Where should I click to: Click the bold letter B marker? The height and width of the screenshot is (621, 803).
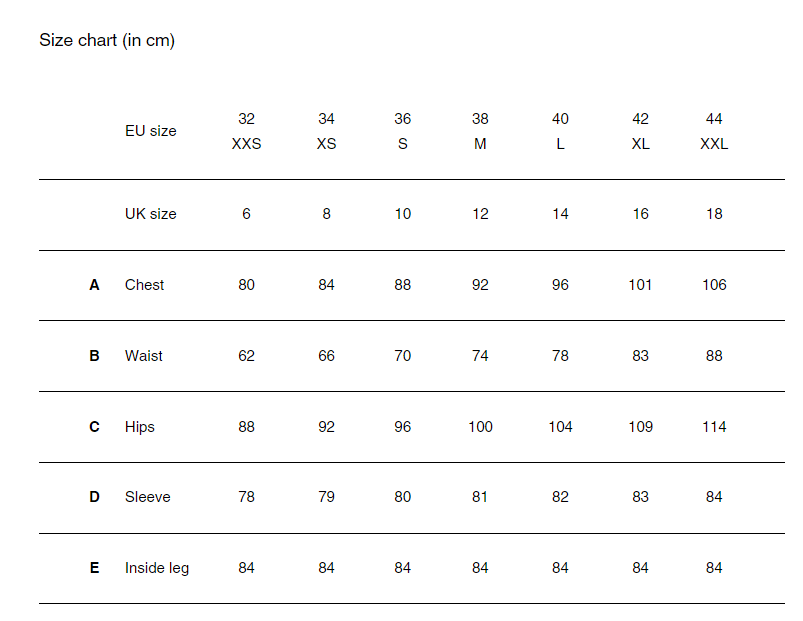(95, 356)
